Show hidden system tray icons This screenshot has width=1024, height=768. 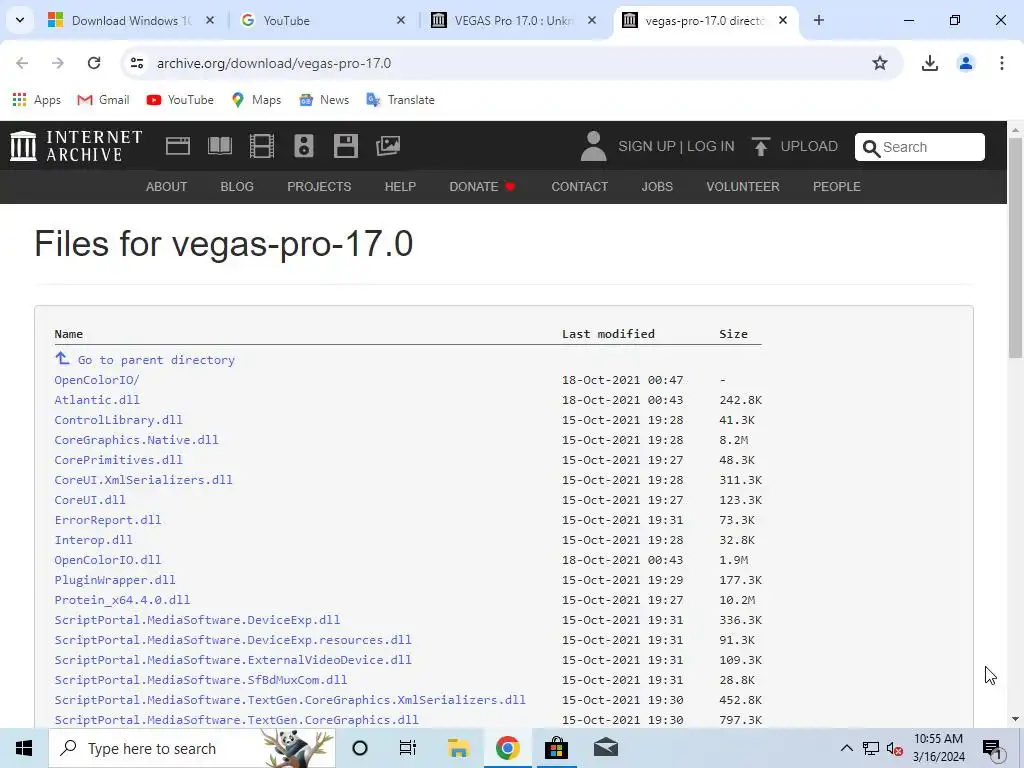click(846, 748)
